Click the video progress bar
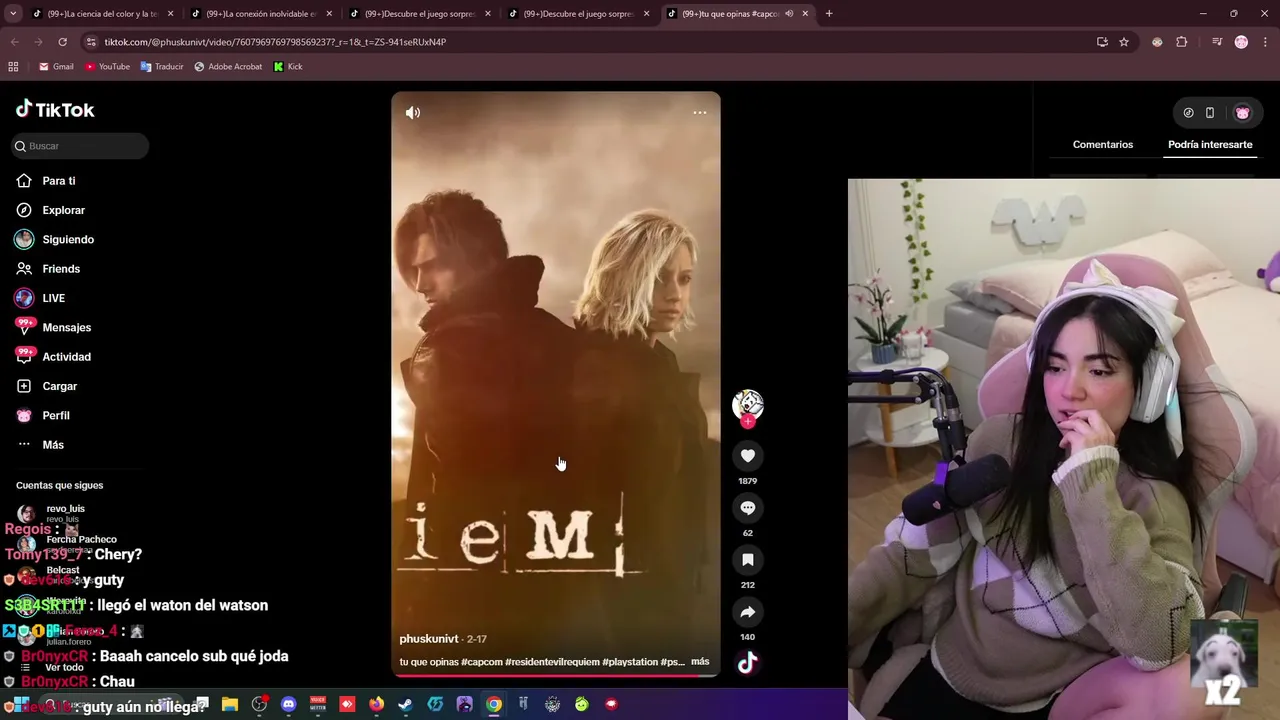Viewport: 1280px width, 720px height. click(x=555, y=675)
